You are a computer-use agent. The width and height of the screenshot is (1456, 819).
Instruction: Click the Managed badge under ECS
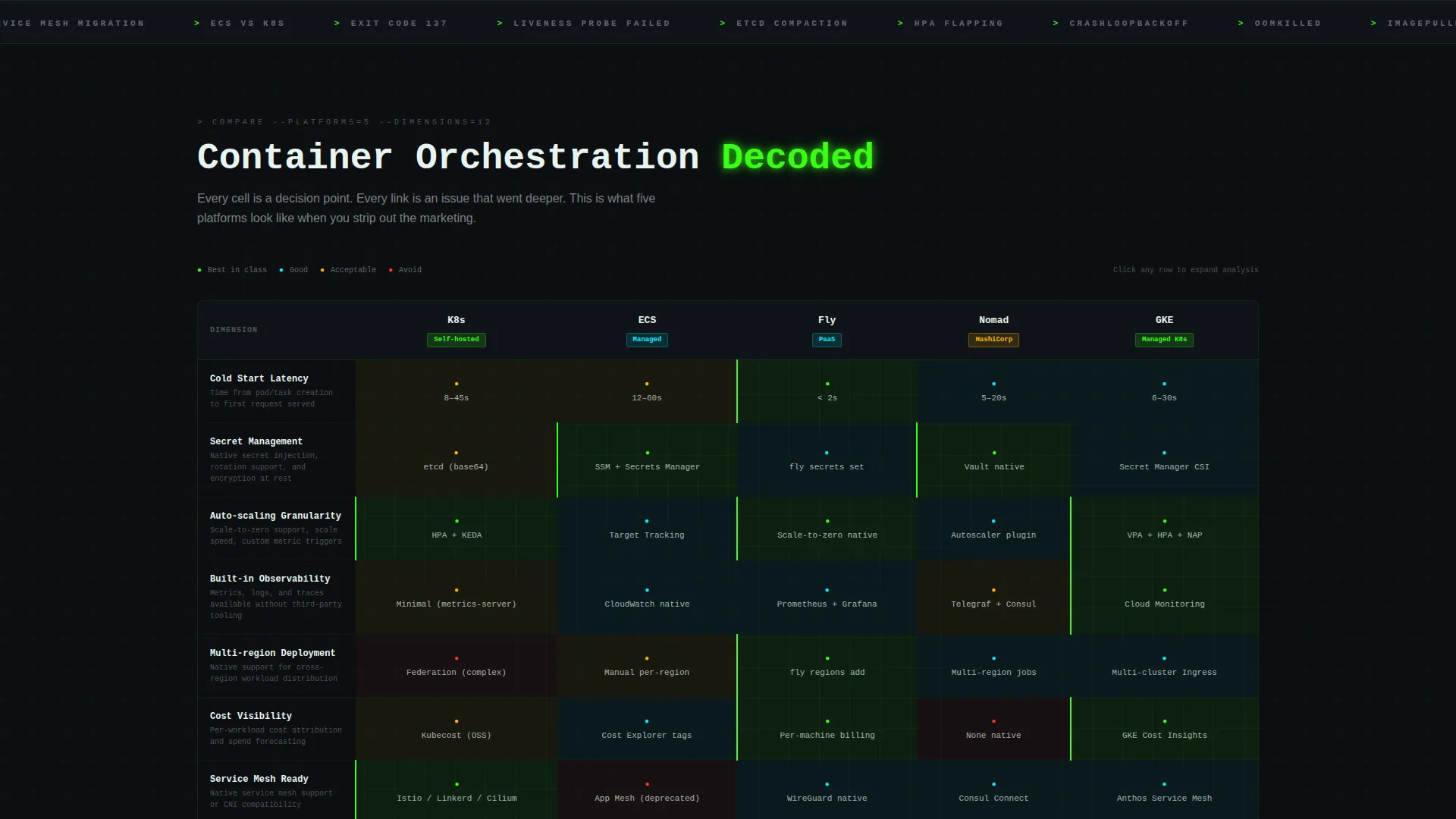coord(647,340)
